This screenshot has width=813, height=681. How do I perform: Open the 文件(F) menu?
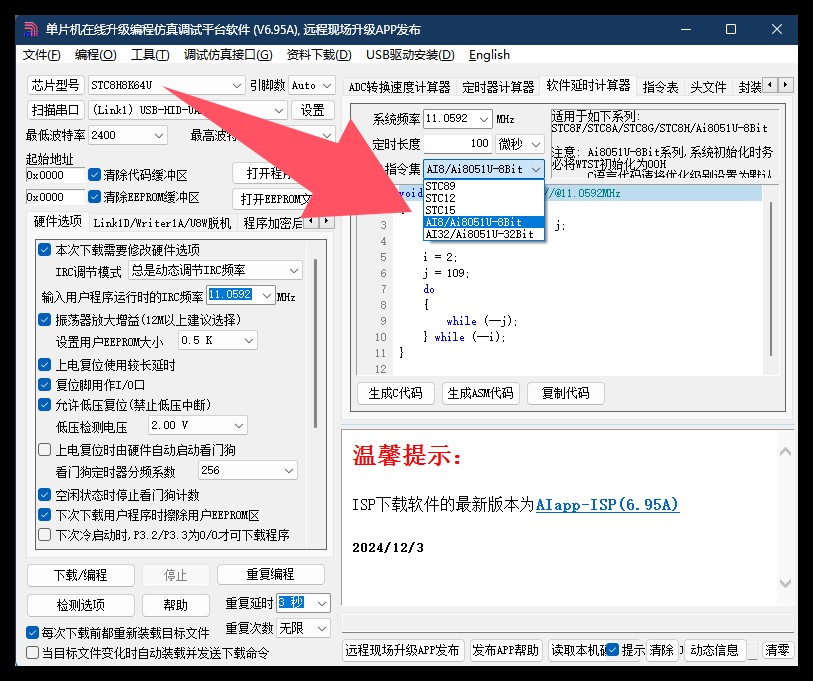[41, 54]
